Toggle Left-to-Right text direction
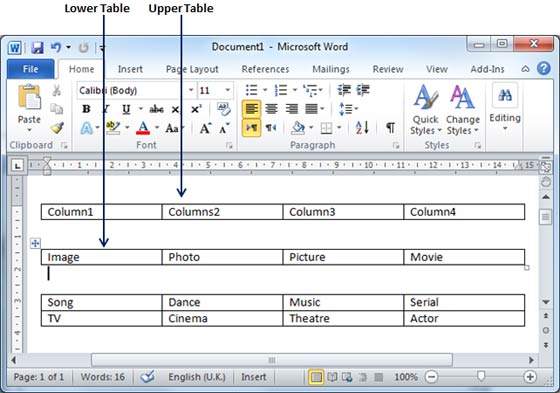Screen dimensions: 560x393 pyautogui.click(x=251, y=128)
